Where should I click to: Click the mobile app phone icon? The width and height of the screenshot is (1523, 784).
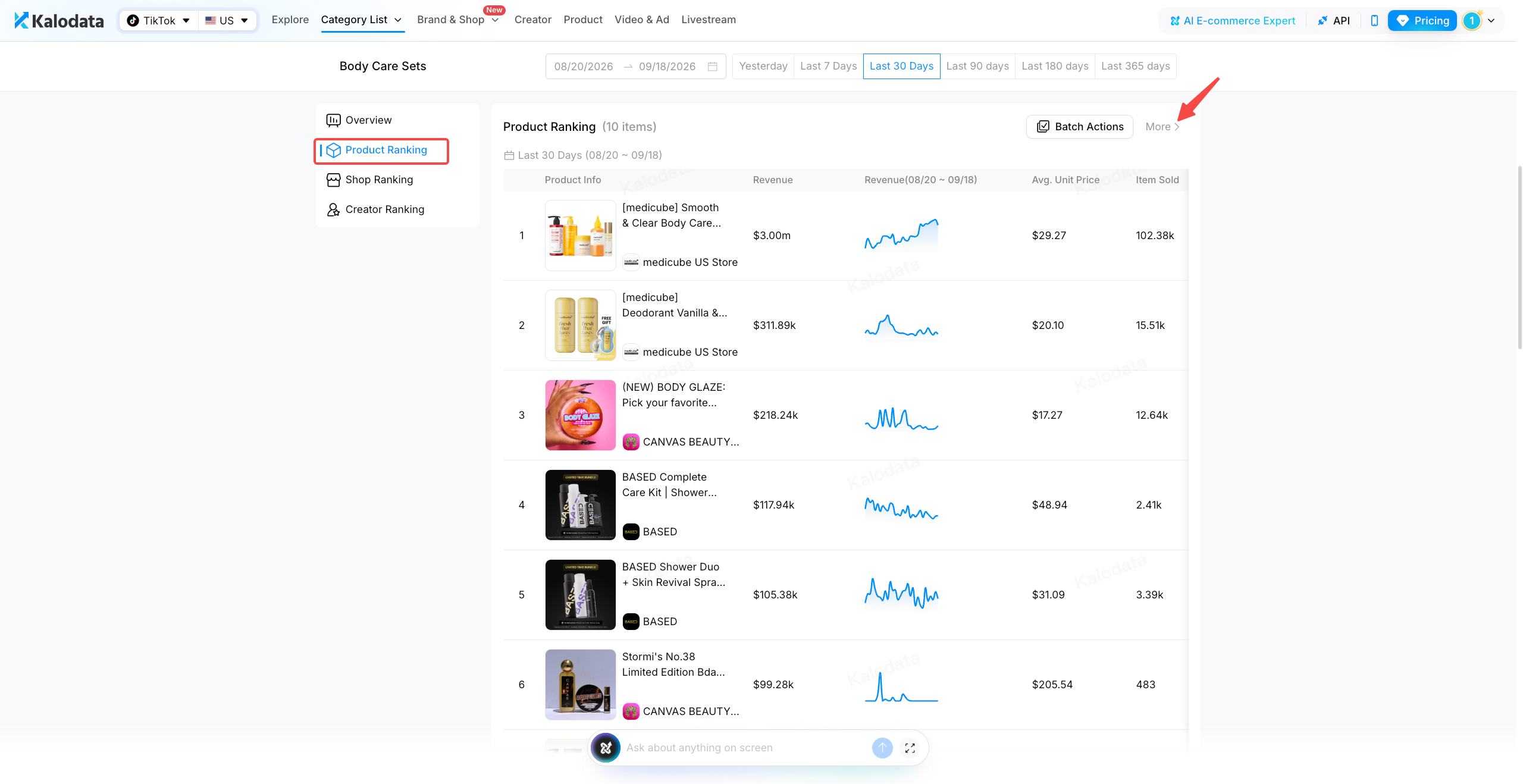tap(1374, 21)
